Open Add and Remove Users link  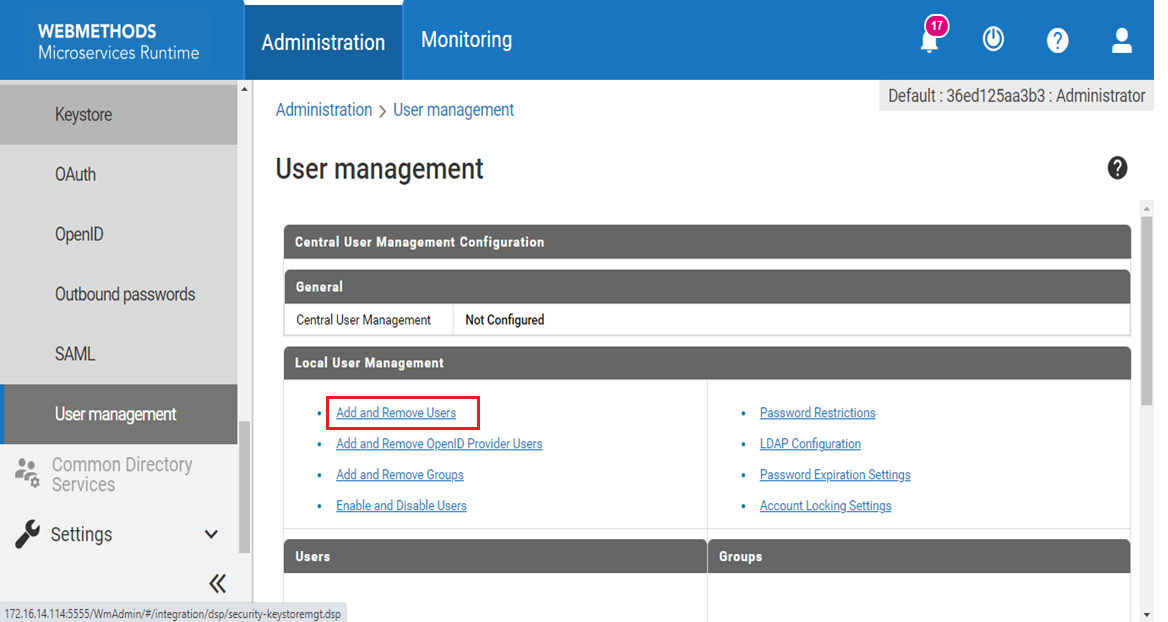pos(396,413)
